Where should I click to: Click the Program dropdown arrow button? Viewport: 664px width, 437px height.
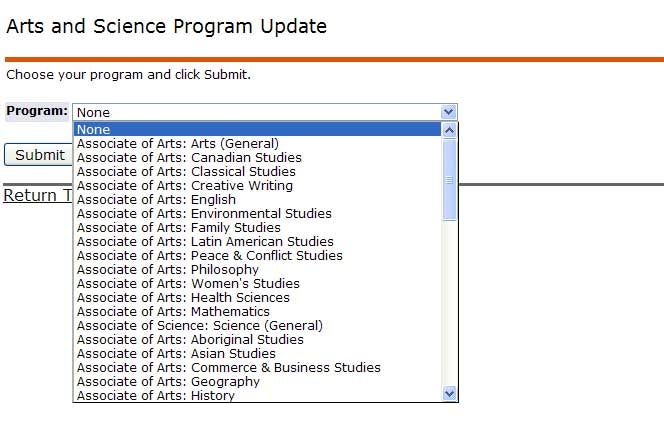coord(449,112)
